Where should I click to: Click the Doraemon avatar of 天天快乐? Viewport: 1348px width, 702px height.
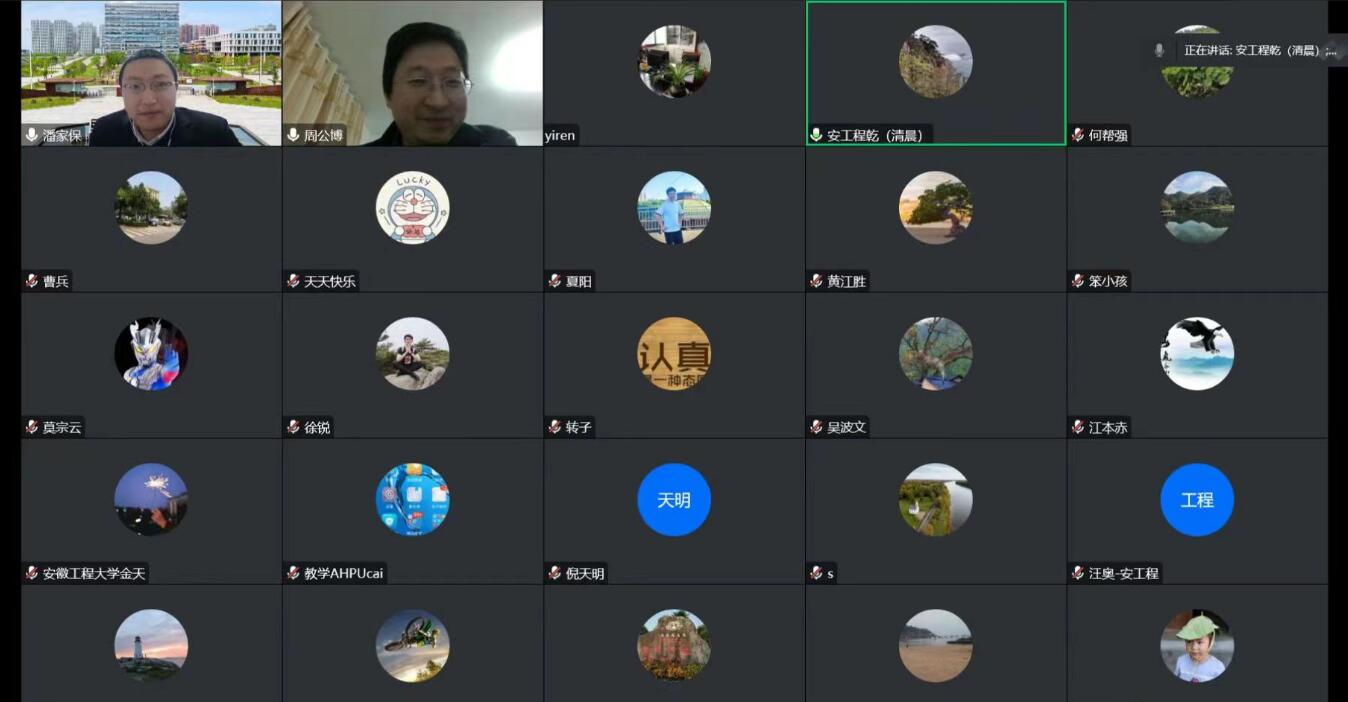(412, 207)
